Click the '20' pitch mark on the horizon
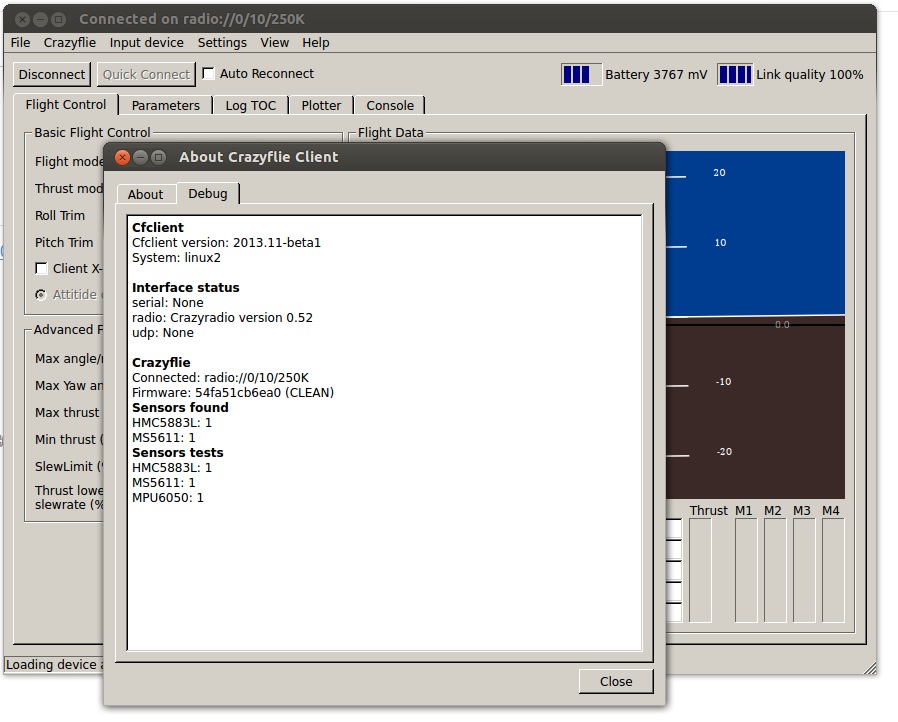The image size is (898, 722). click(719, 172)
